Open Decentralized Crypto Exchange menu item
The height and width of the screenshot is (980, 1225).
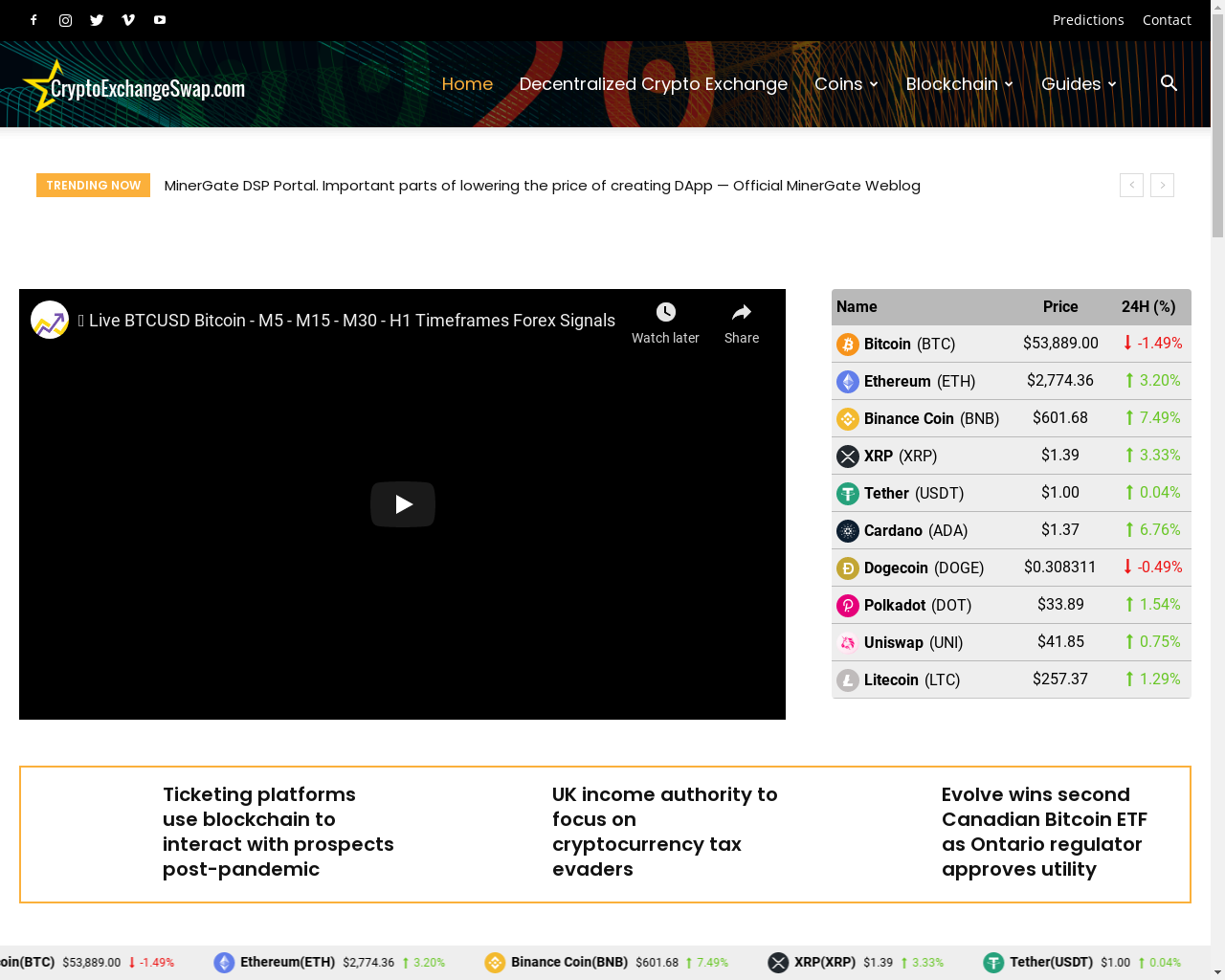click(x=654, y=84)
